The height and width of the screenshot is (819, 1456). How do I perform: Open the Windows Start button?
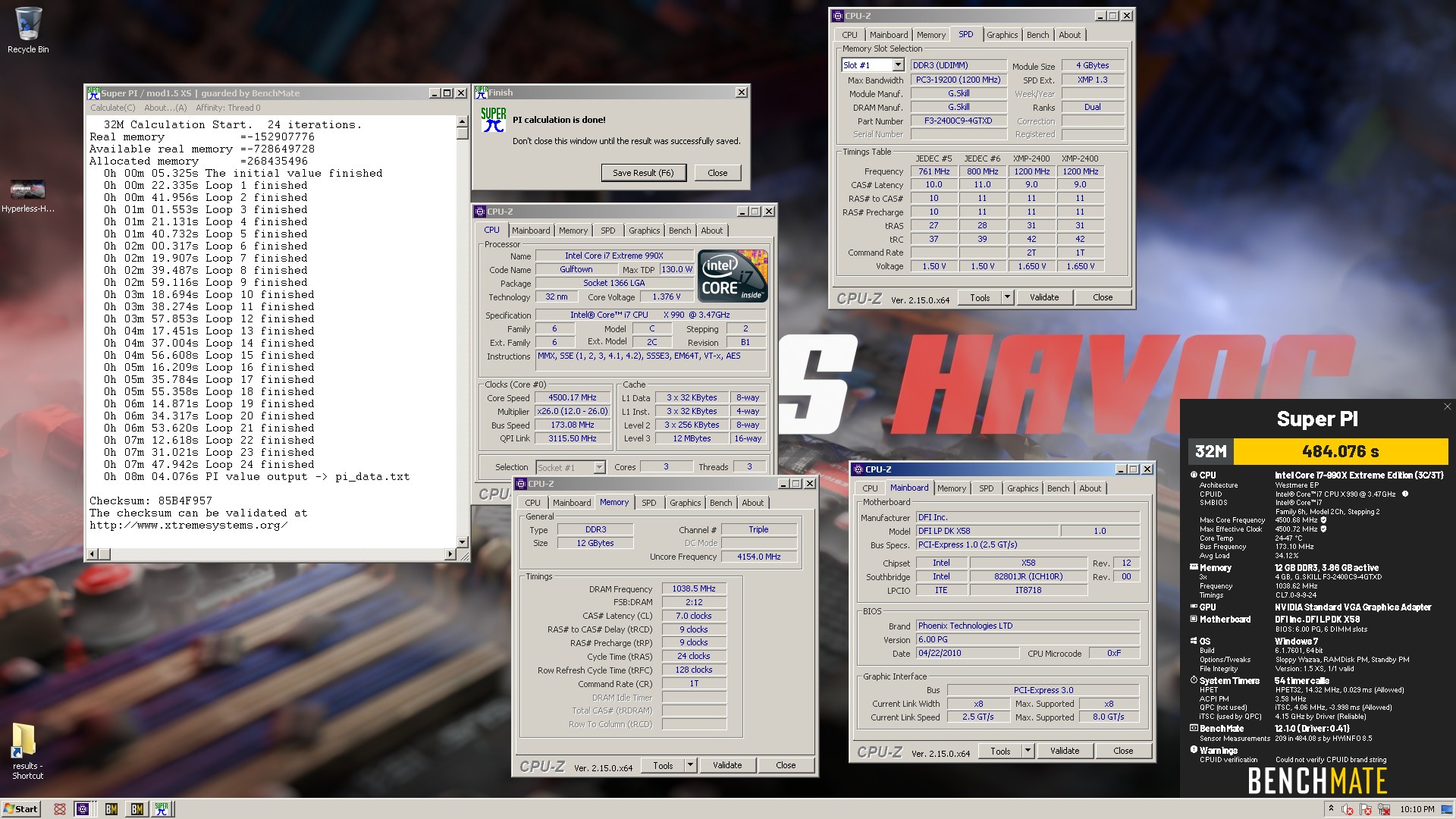point(20,809)
